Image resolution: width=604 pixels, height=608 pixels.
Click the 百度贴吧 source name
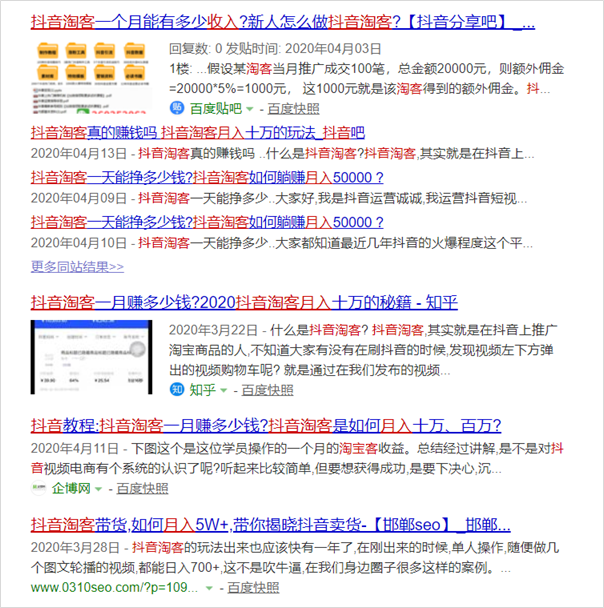coord(216,109)
